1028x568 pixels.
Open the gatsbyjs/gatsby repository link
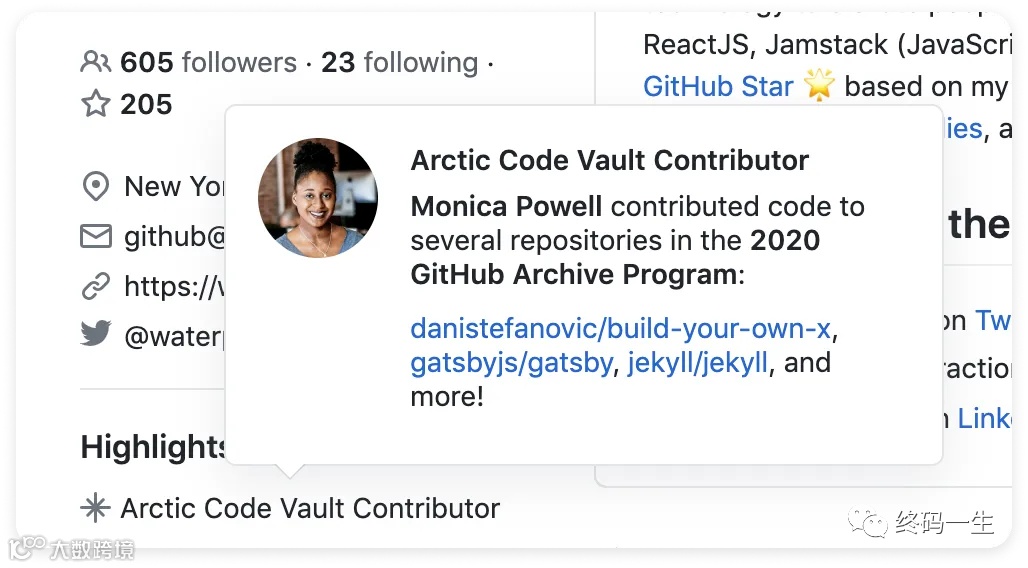pyautogui.click(x=511, y=362)
